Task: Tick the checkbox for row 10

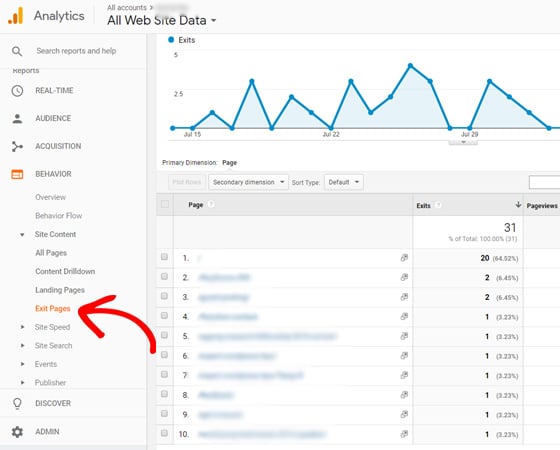Action: [x=164, y=434]
